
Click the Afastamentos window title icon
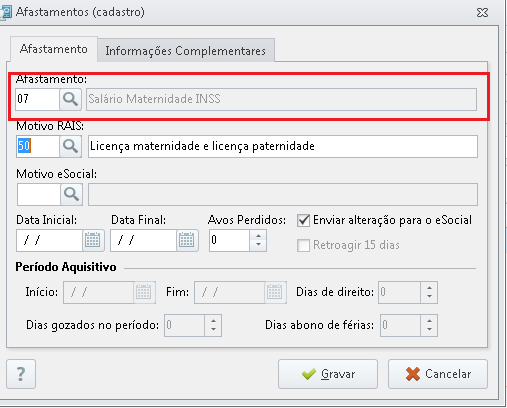[6, 12]
